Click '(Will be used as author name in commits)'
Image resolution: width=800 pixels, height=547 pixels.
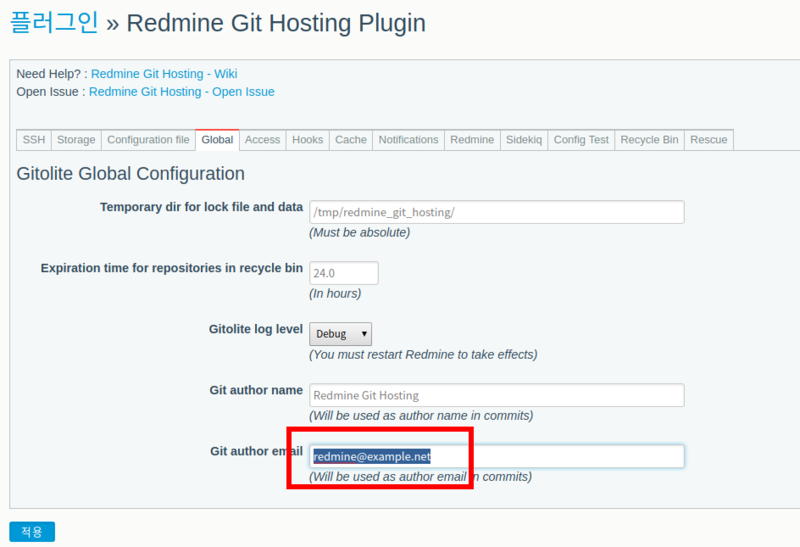coord(421,416)
